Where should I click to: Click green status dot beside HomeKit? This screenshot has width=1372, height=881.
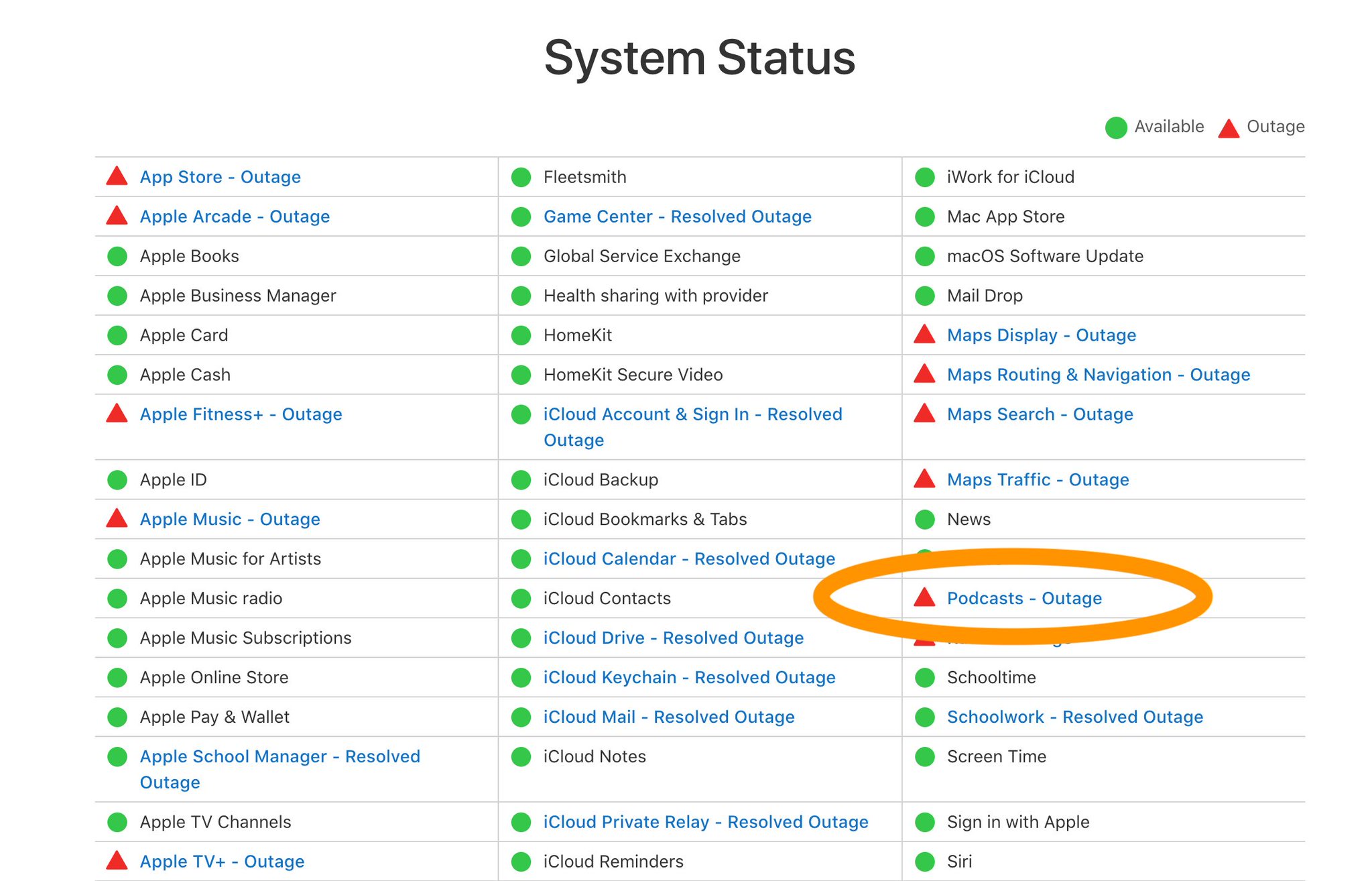pos(521,335)
